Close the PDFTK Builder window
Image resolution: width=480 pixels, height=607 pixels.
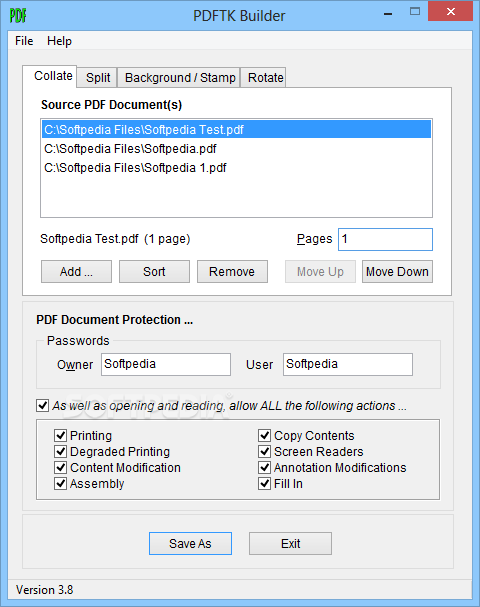pos(451,12)
